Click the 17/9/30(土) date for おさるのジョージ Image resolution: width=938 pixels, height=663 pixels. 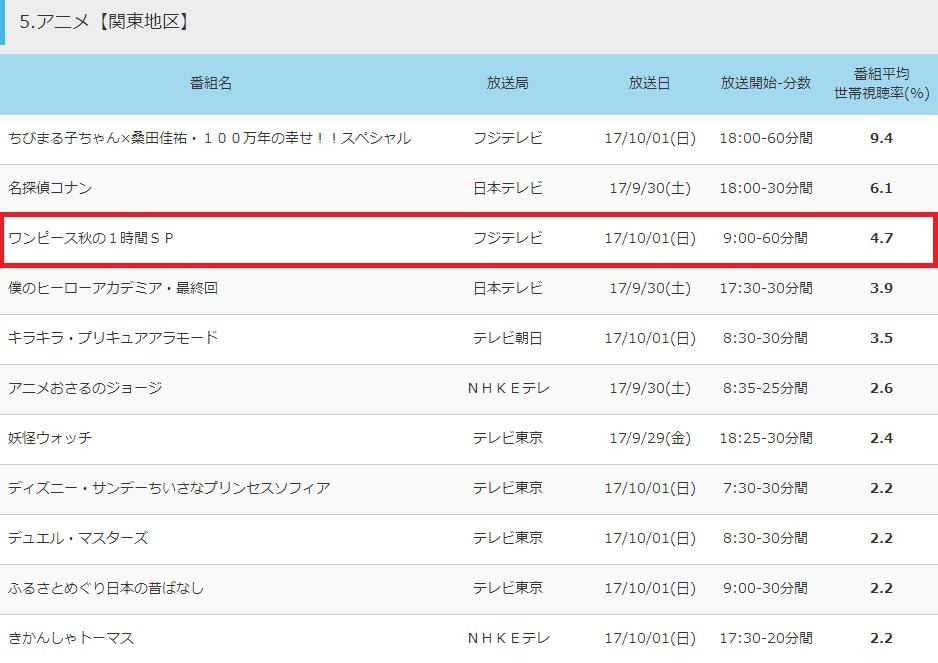[x=650, y=388]
